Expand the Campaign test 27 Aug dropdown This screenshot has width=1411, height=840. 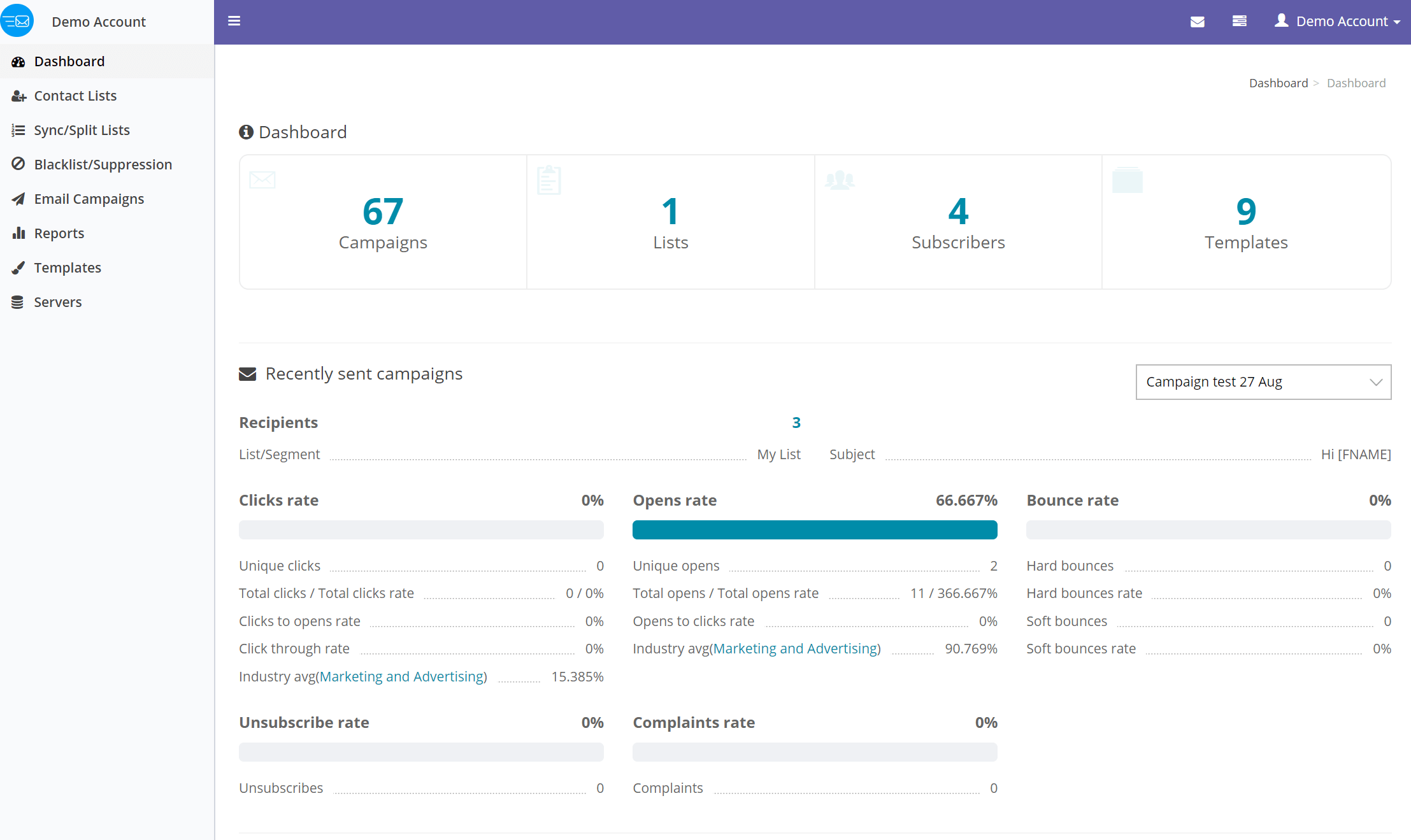[1263, 381]
